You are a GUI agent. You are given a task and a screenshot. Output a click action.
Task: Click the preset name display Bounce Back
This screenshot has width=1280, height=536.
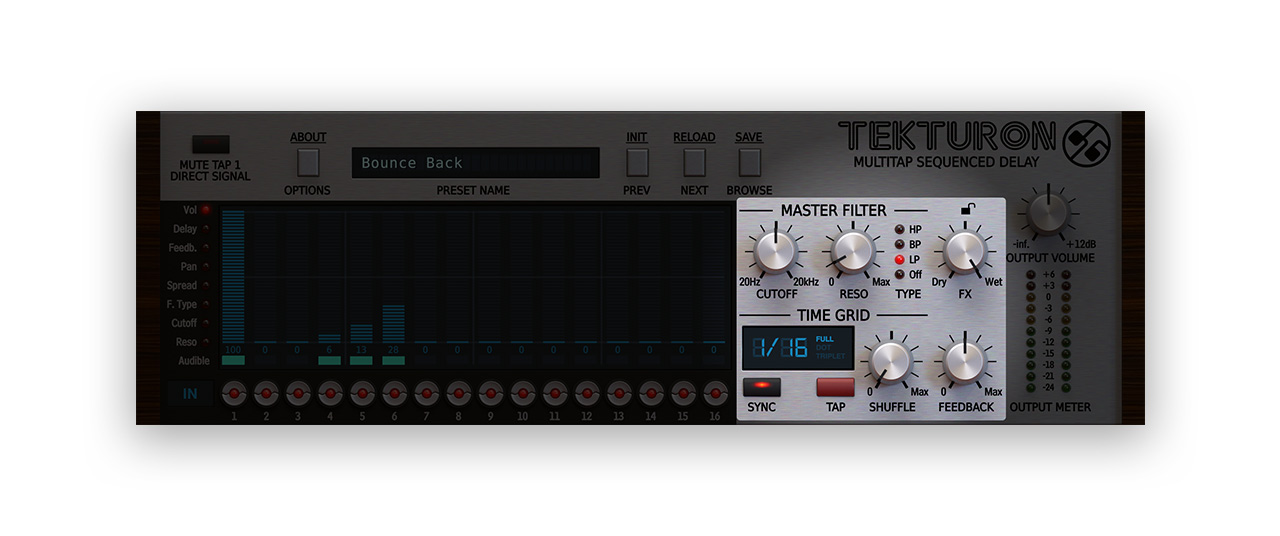[x=476, y=163]
